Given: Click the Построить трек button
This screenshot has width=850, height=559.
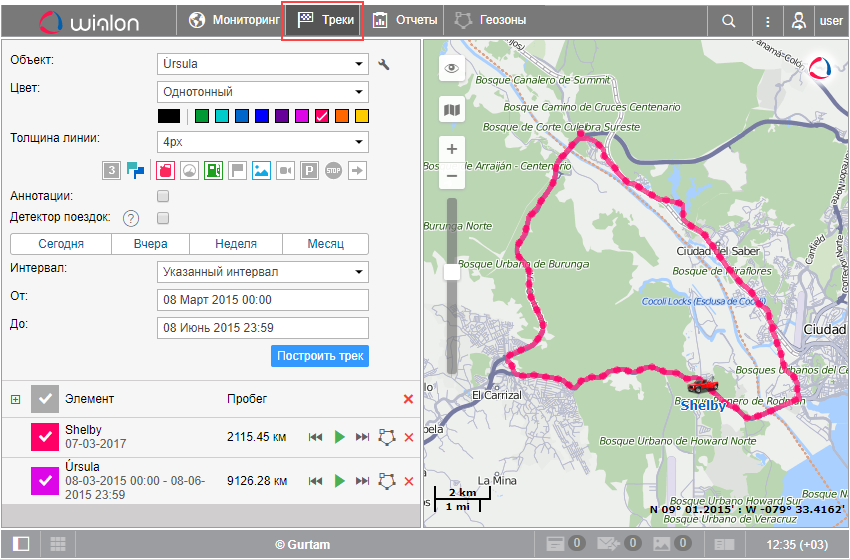Looking at the screenshot, I should (x=320, y=356).
